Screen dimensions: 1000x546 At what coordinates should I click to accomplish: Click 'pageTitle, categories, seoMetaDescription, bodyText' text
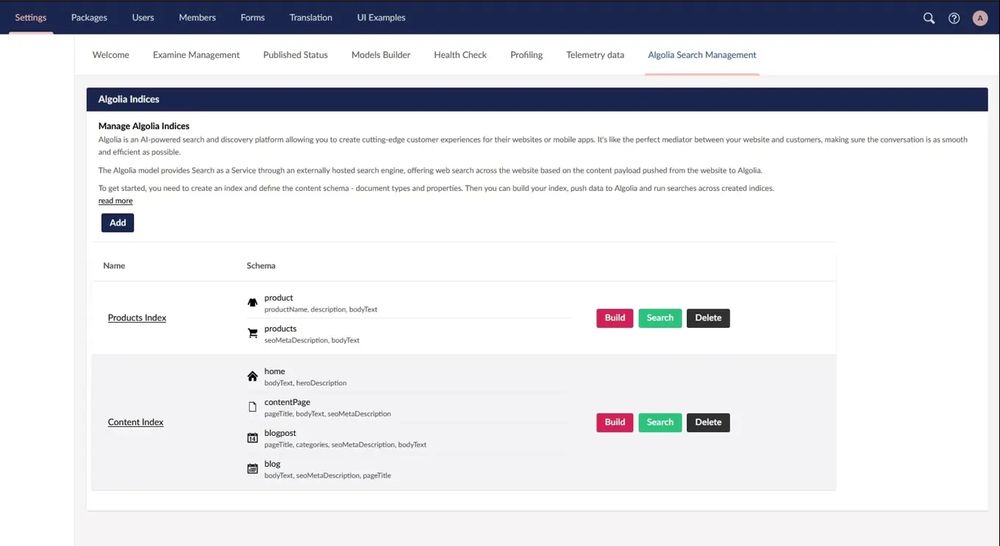pos(345,445)
